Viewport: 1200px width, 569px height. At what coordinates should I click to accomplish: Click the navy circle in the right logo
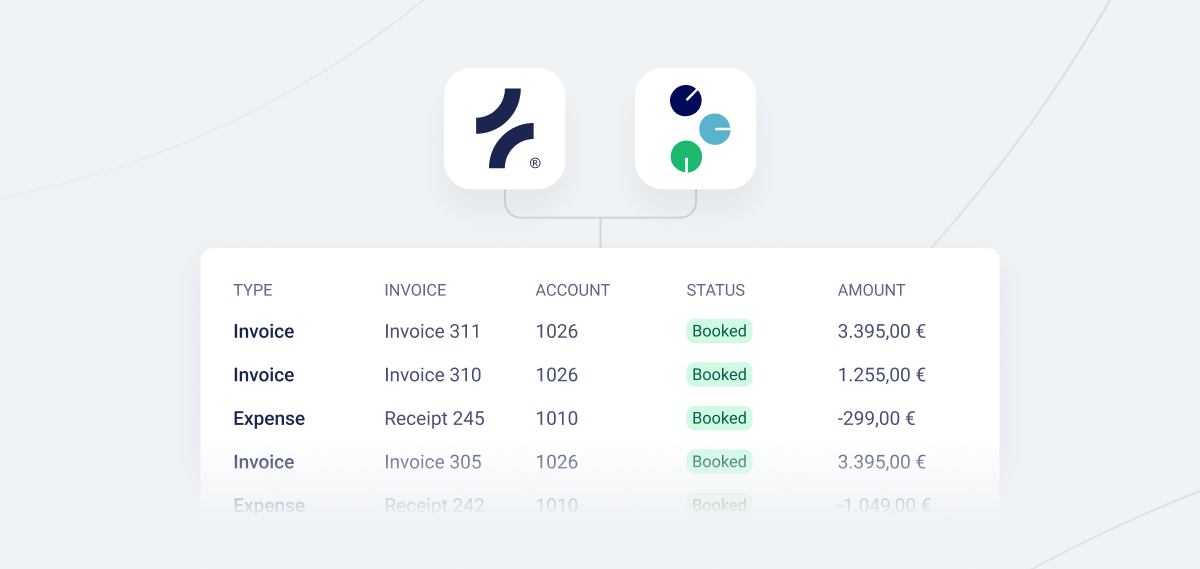tap(686, 101)
